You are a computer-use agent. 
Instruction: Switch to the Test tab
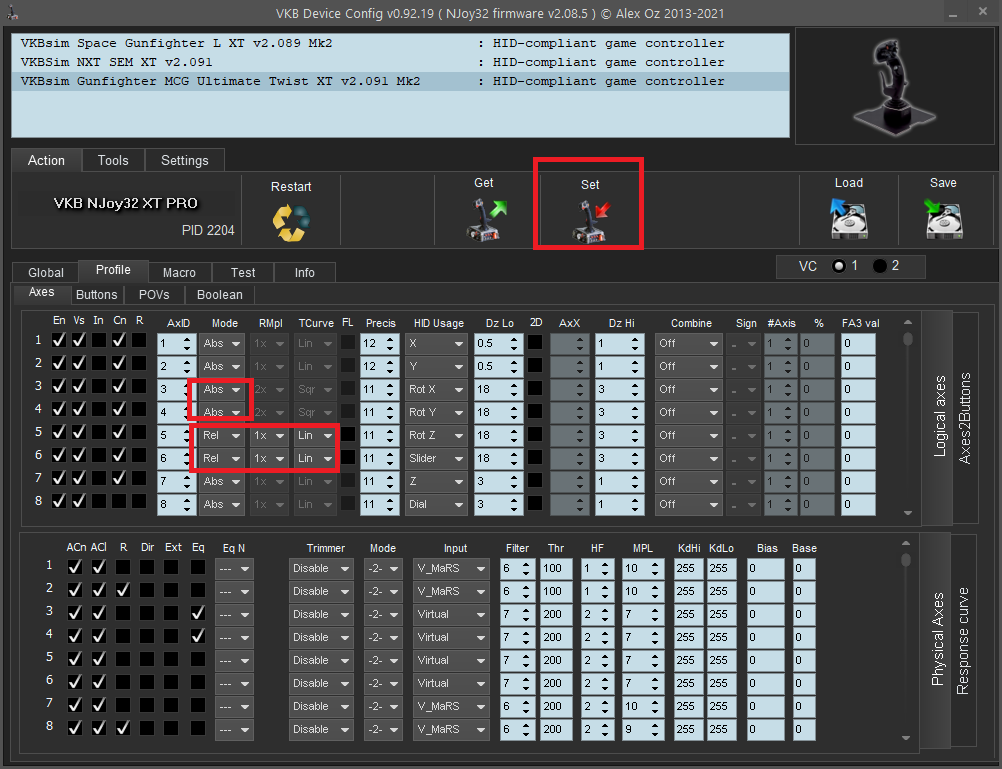(243, 272)
